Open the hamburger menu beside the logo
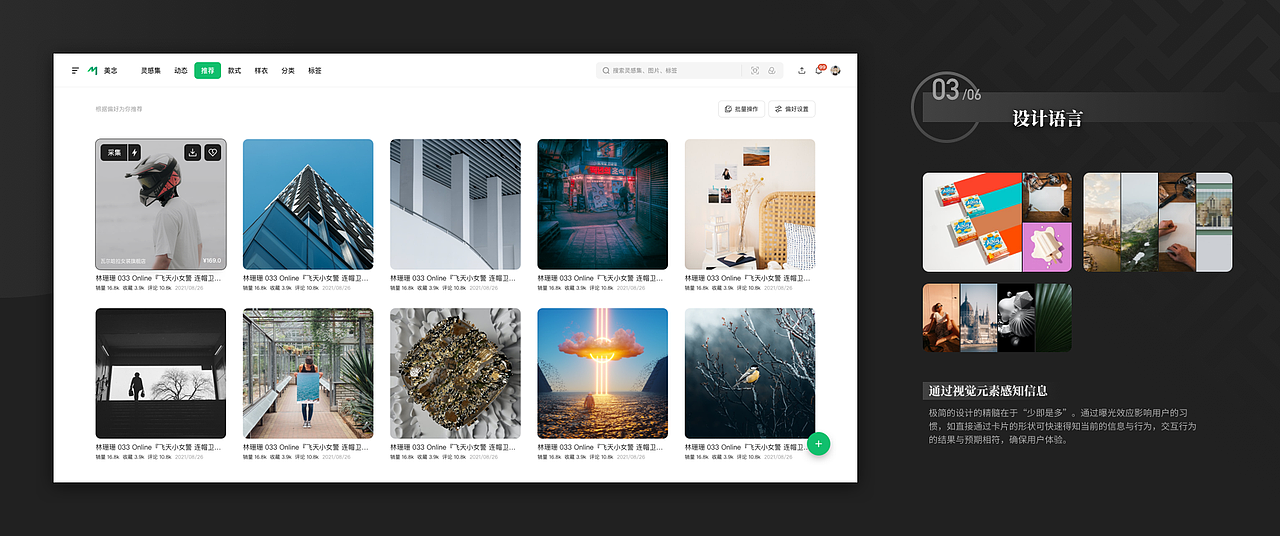This screenshot has height=536, width=1280. coord(75,71)
